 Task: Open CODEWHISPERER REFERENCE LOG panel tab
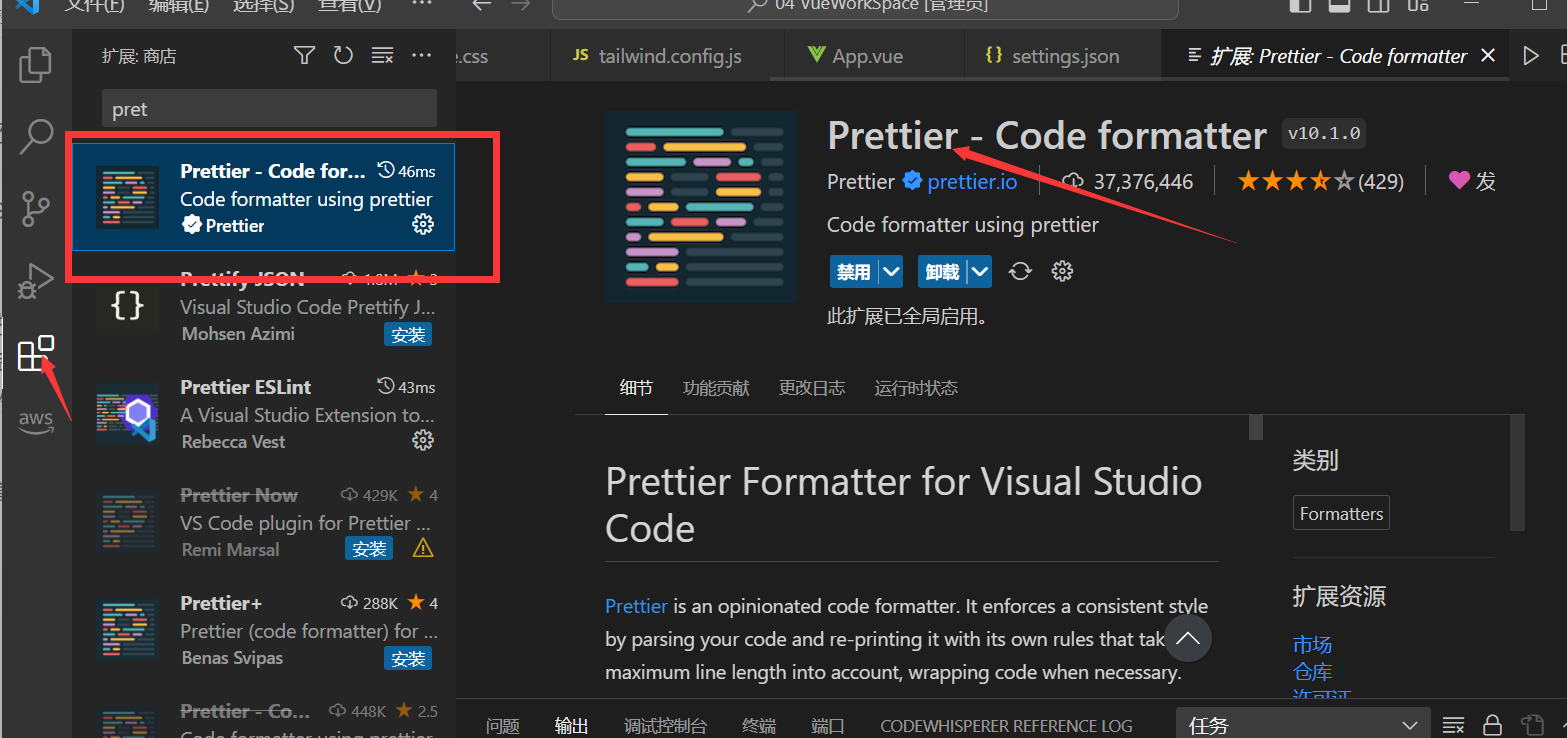click(1006, 726)
